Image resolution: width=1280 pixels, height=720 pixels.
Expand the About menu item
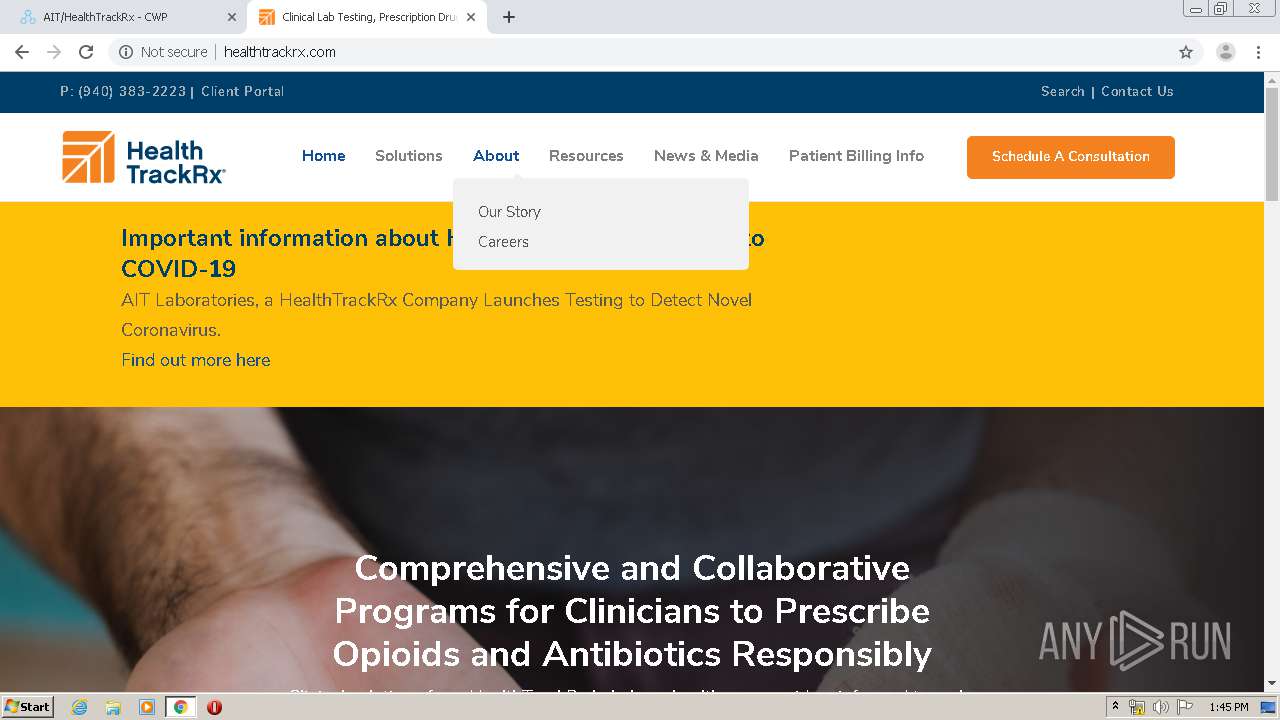[x=496, y=156]
